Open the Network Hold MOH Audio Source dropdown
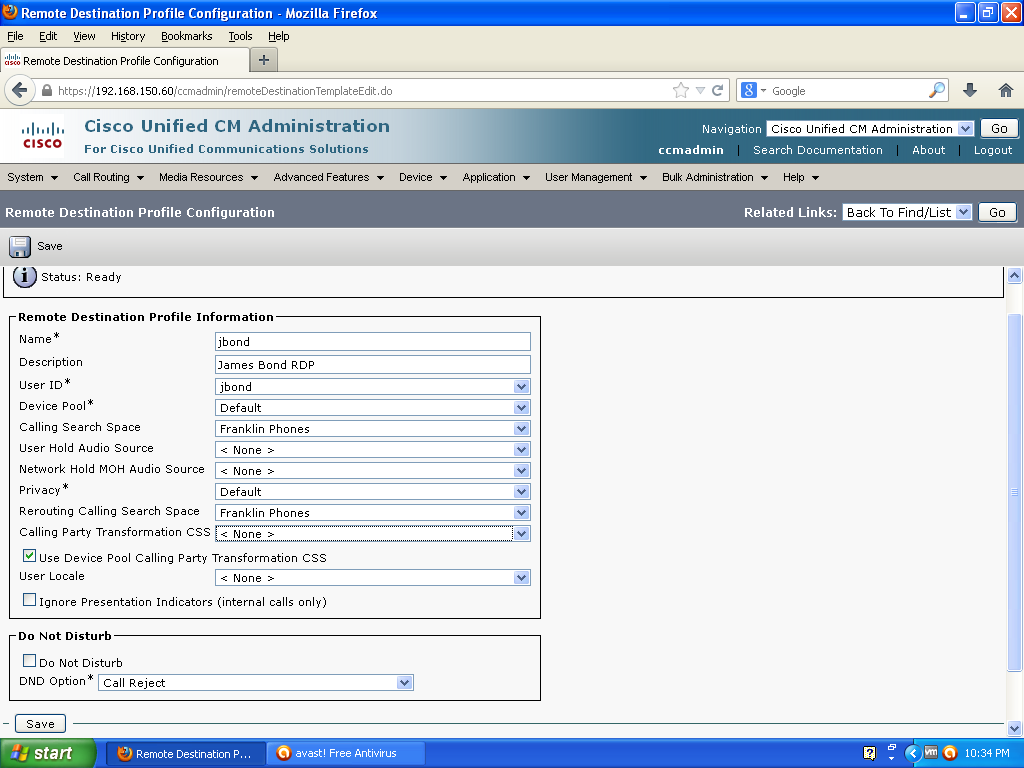The height and width of the screenshot is (768, 1024). point(372,471)
